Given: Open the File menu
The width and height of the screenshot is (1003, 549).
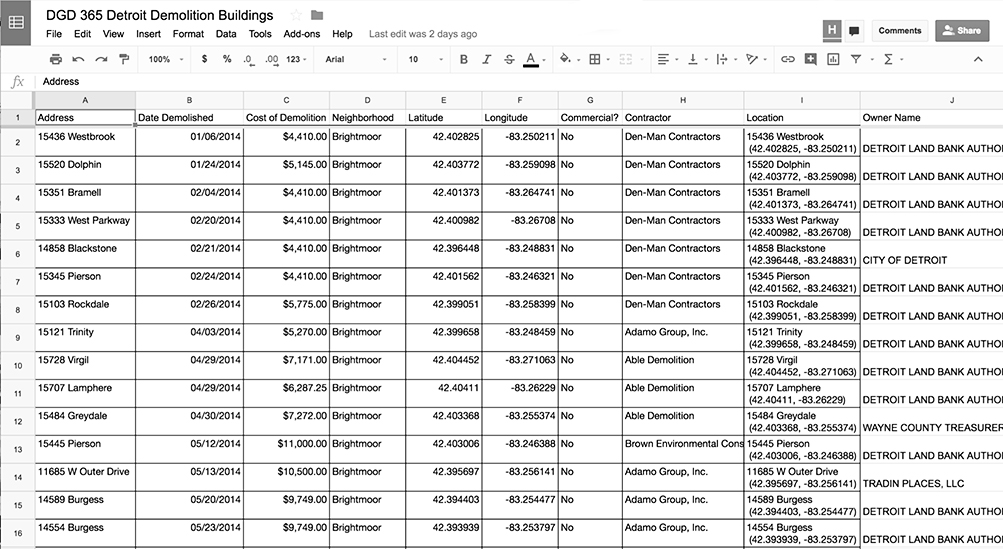Looking at the screenshot, I should click(x=54, y=34).
